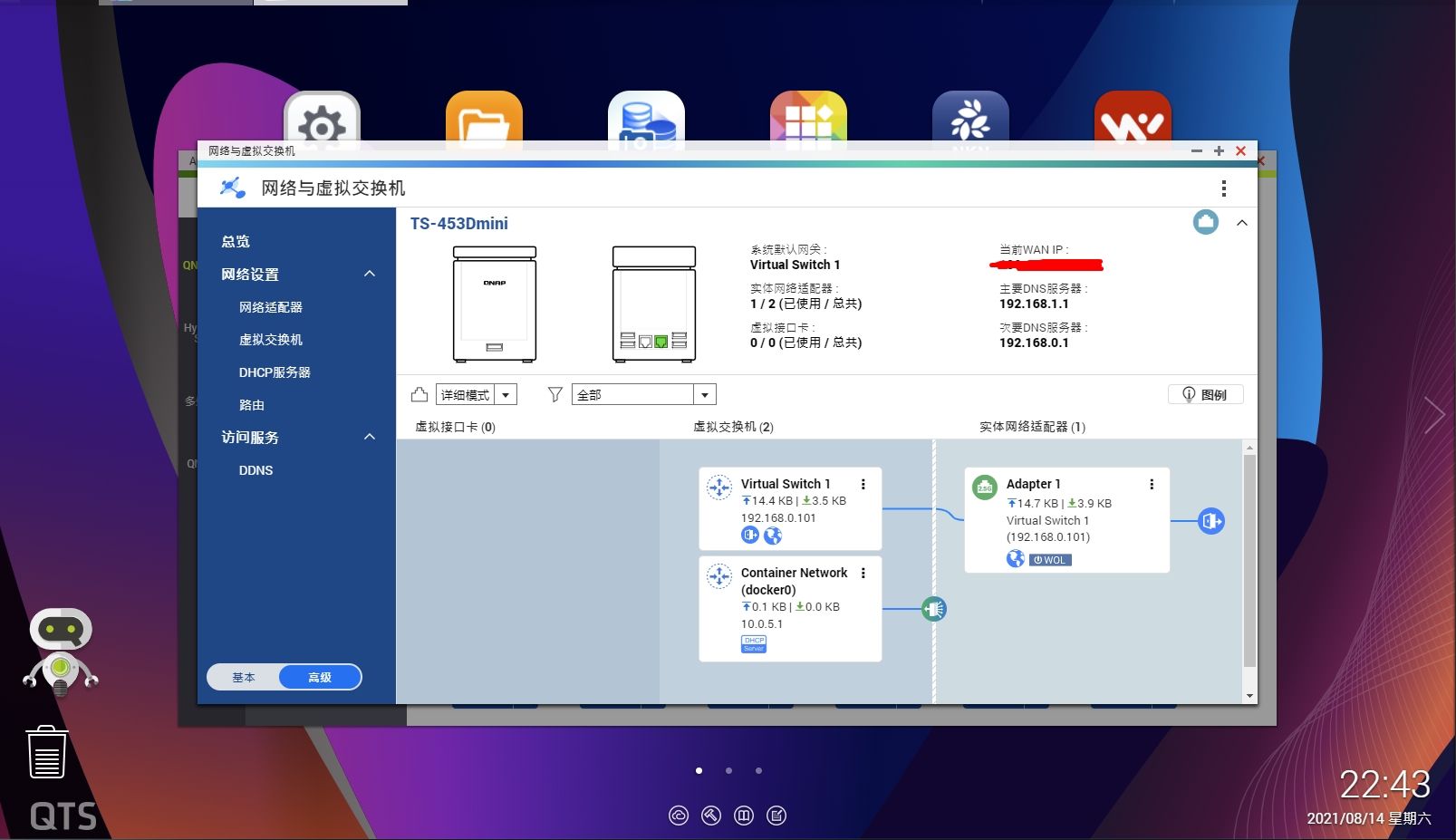Open the storage database desktop icon

pyautogui.click(x=646, y=122)
